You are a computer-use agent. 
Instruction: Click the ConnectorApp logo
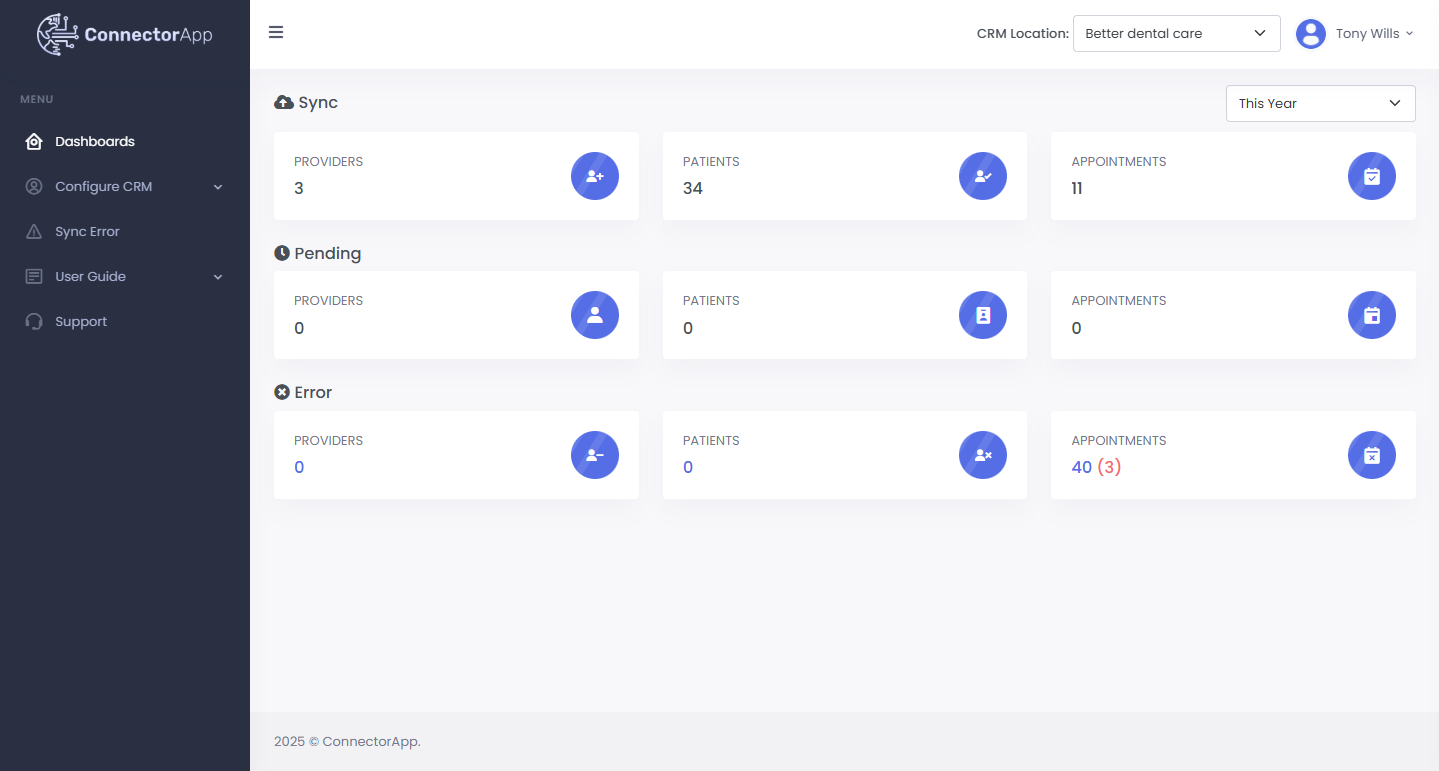125,34
